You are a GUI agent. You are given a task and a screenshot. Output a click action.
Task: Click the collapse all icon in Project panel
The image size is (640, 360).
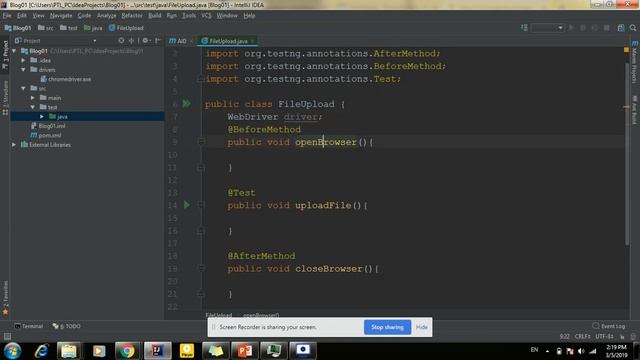[131, 40]
